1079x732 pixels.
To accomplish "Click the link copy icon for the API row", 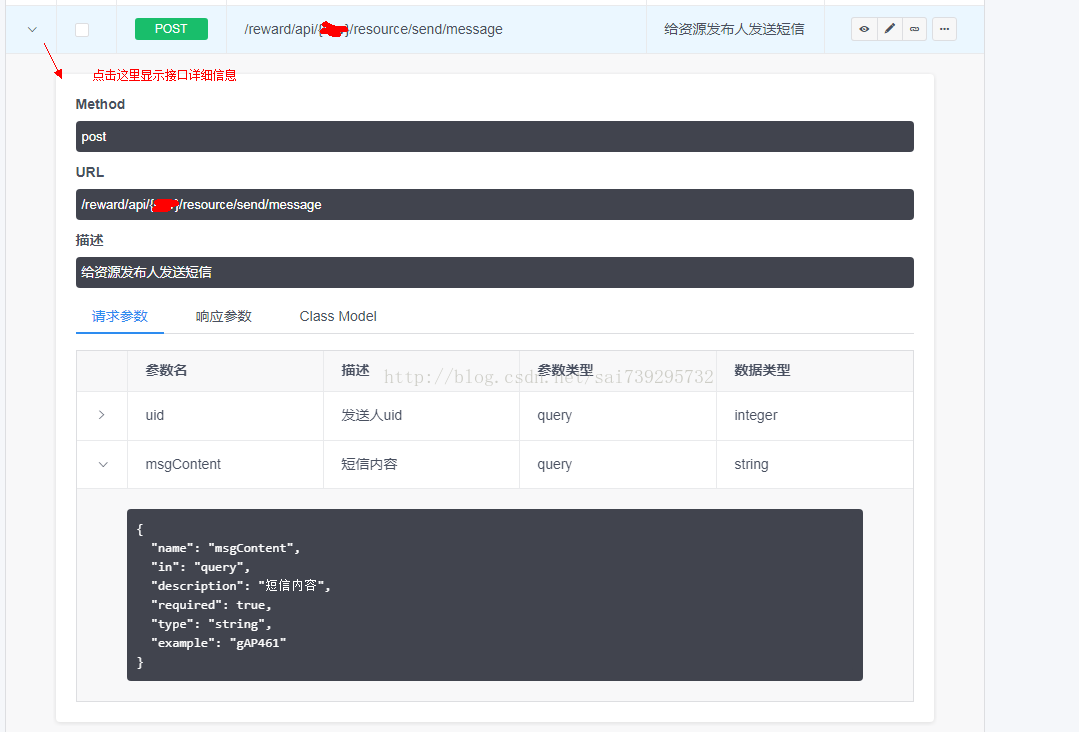I will tap(915, 29).
